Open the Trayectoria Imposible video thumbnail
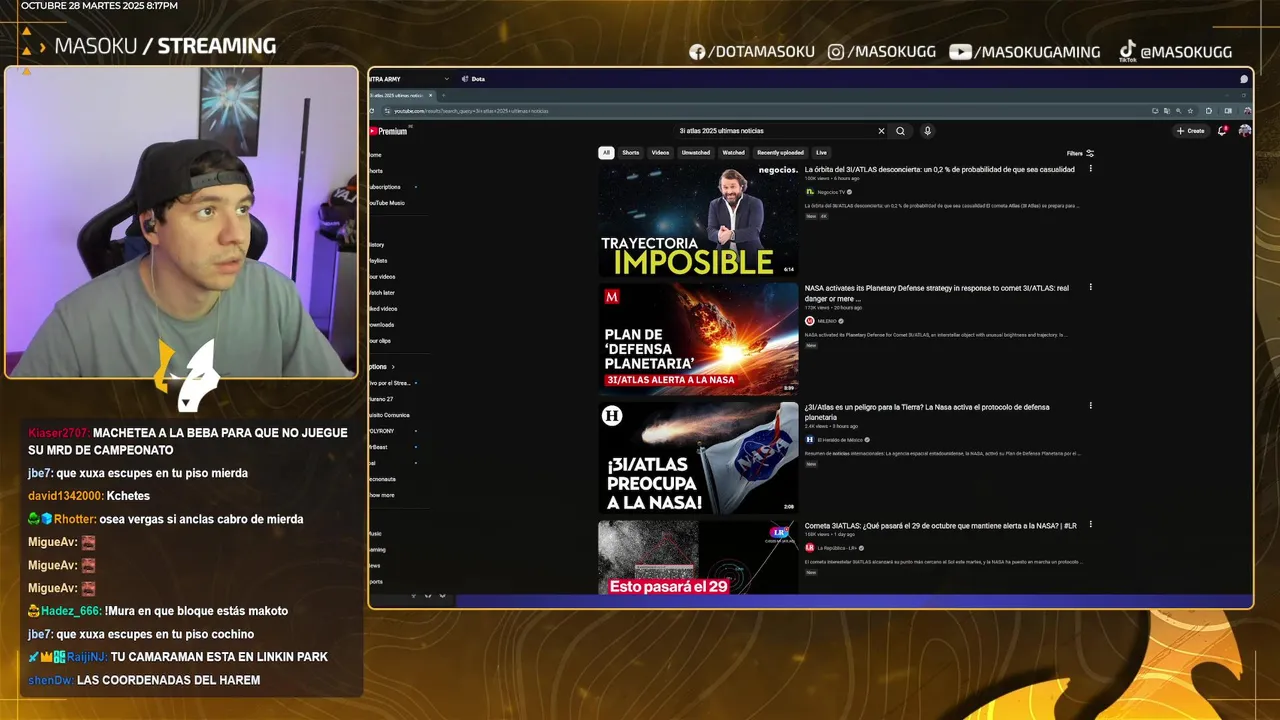 click(x=698, y=220)
